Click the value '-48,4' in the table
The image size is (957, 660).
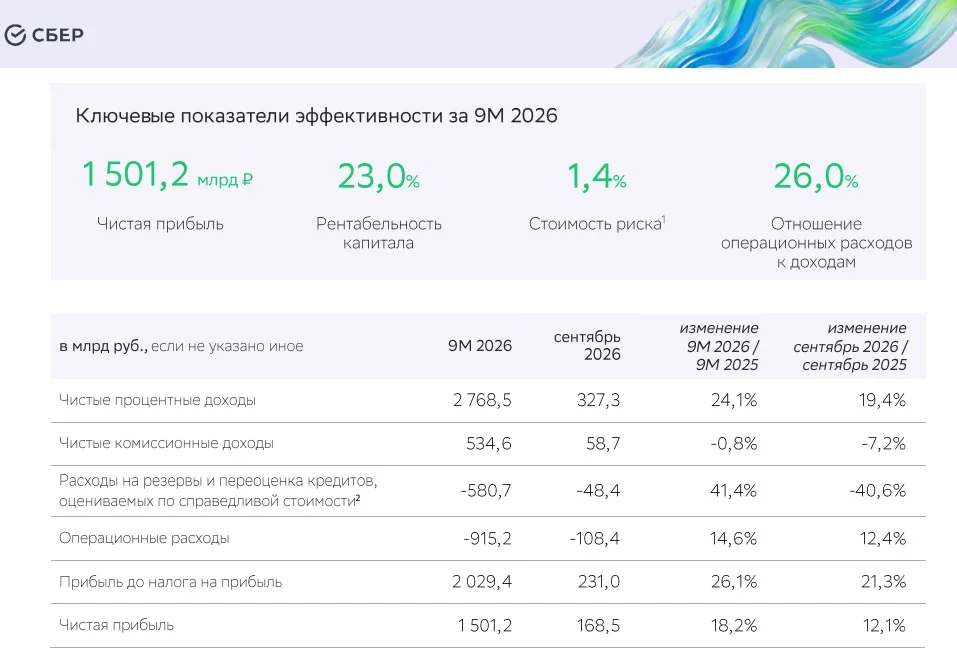point(598,490)
